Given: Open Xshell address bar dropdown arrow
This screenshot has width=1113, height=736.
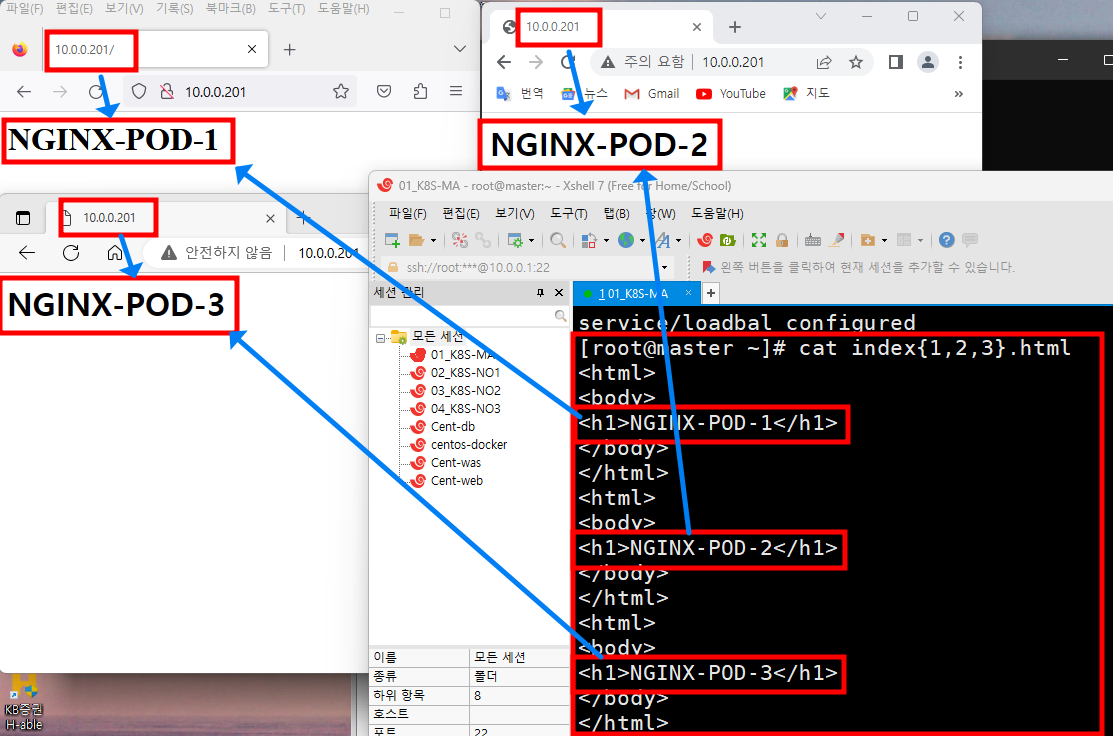Looking at the screenshot, I should [664, 268].
